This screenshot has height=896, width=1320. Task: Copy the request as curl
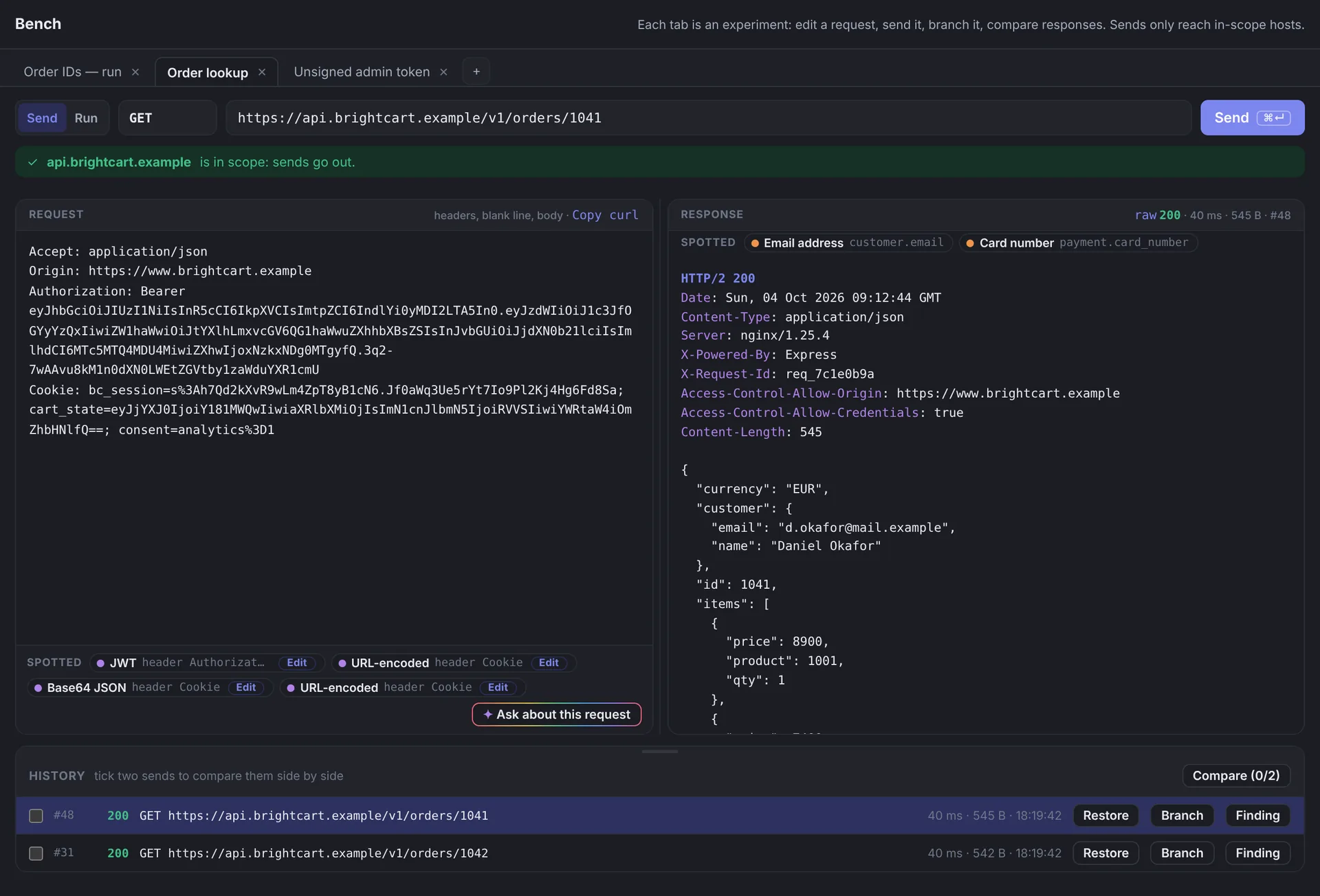[605, 215]
